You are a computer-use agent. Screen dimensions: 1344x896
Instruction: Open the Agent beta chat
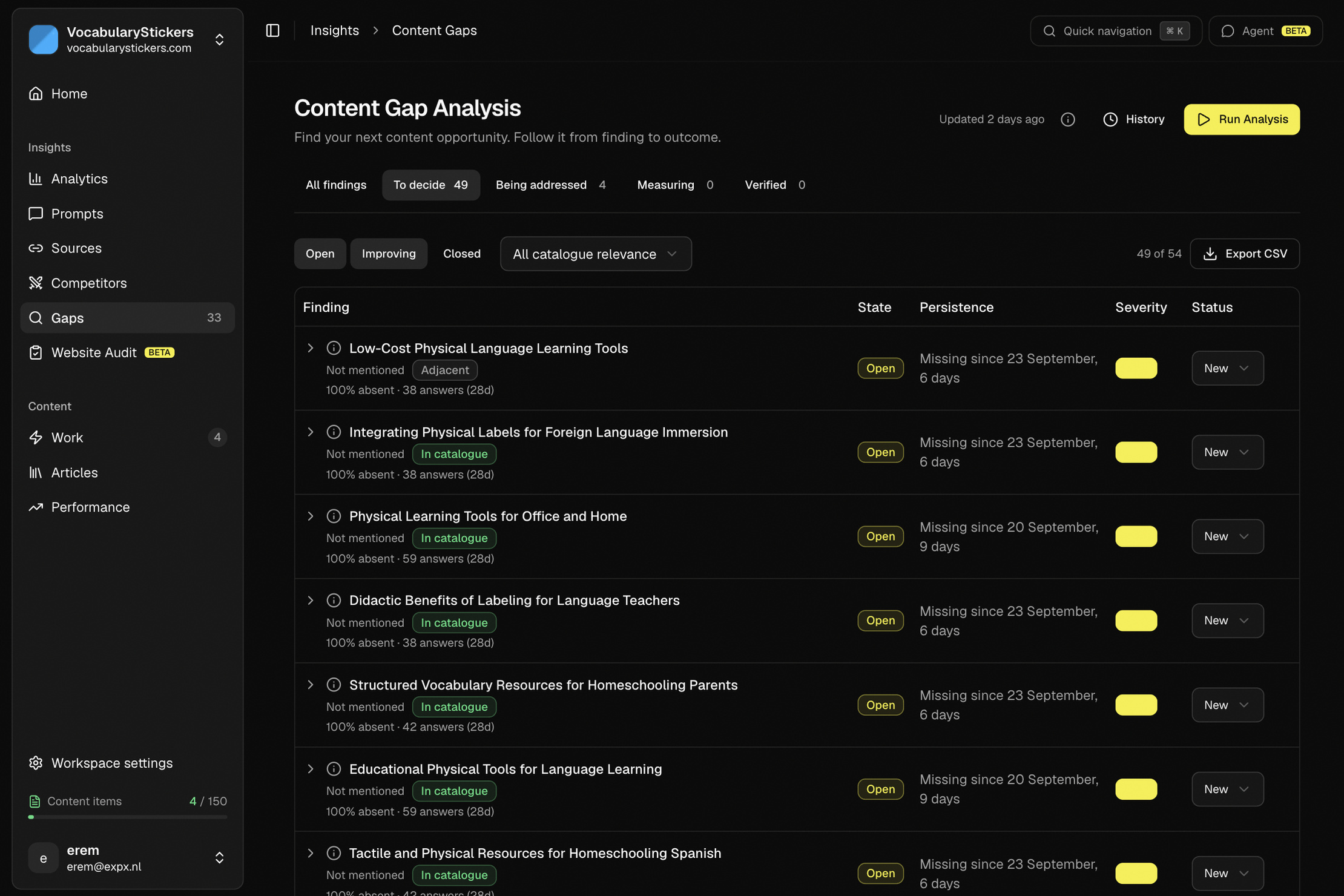click(x=1265, y=31)
